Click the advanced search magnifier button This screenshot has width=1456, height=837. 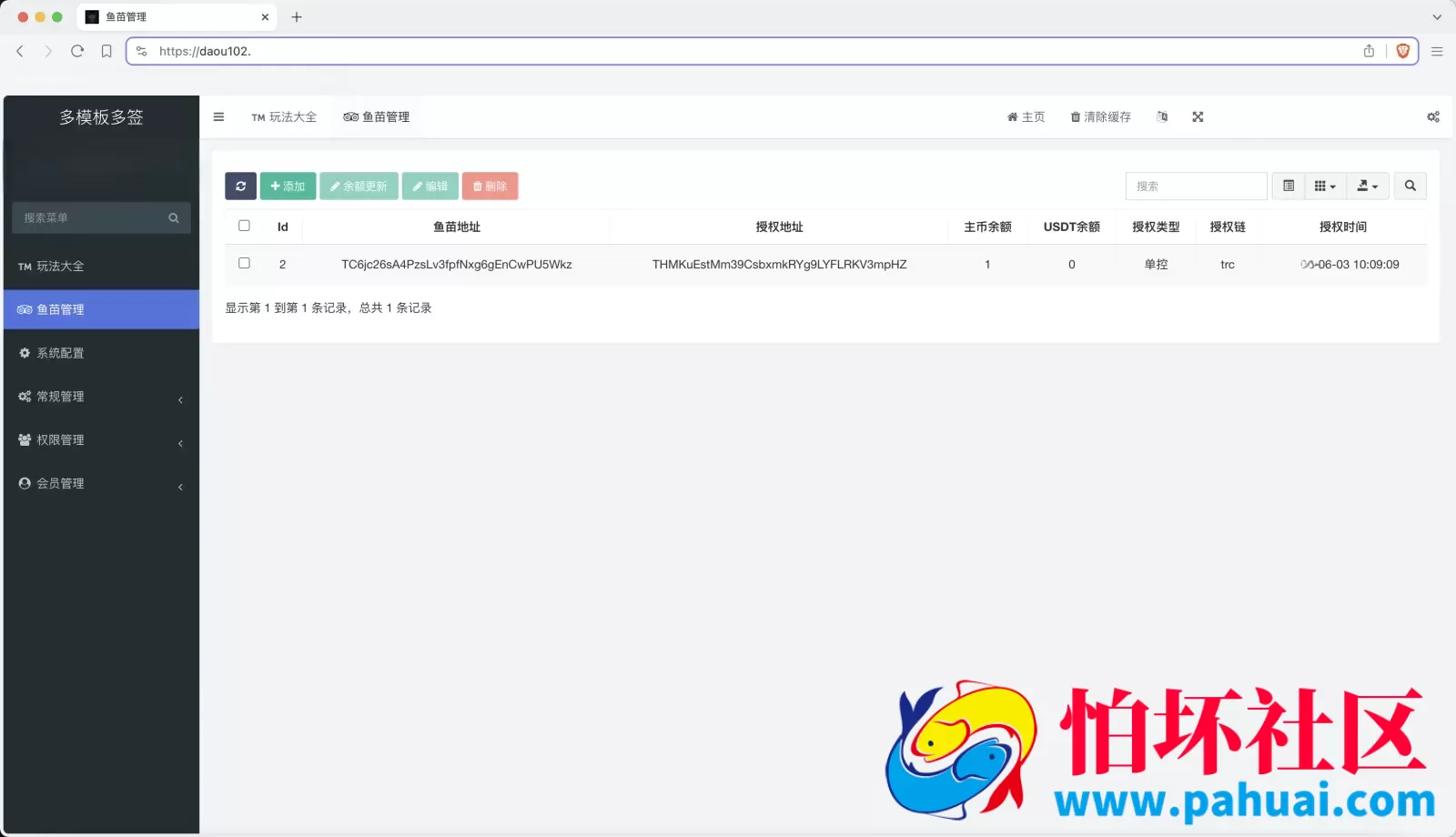[1410, 186]
